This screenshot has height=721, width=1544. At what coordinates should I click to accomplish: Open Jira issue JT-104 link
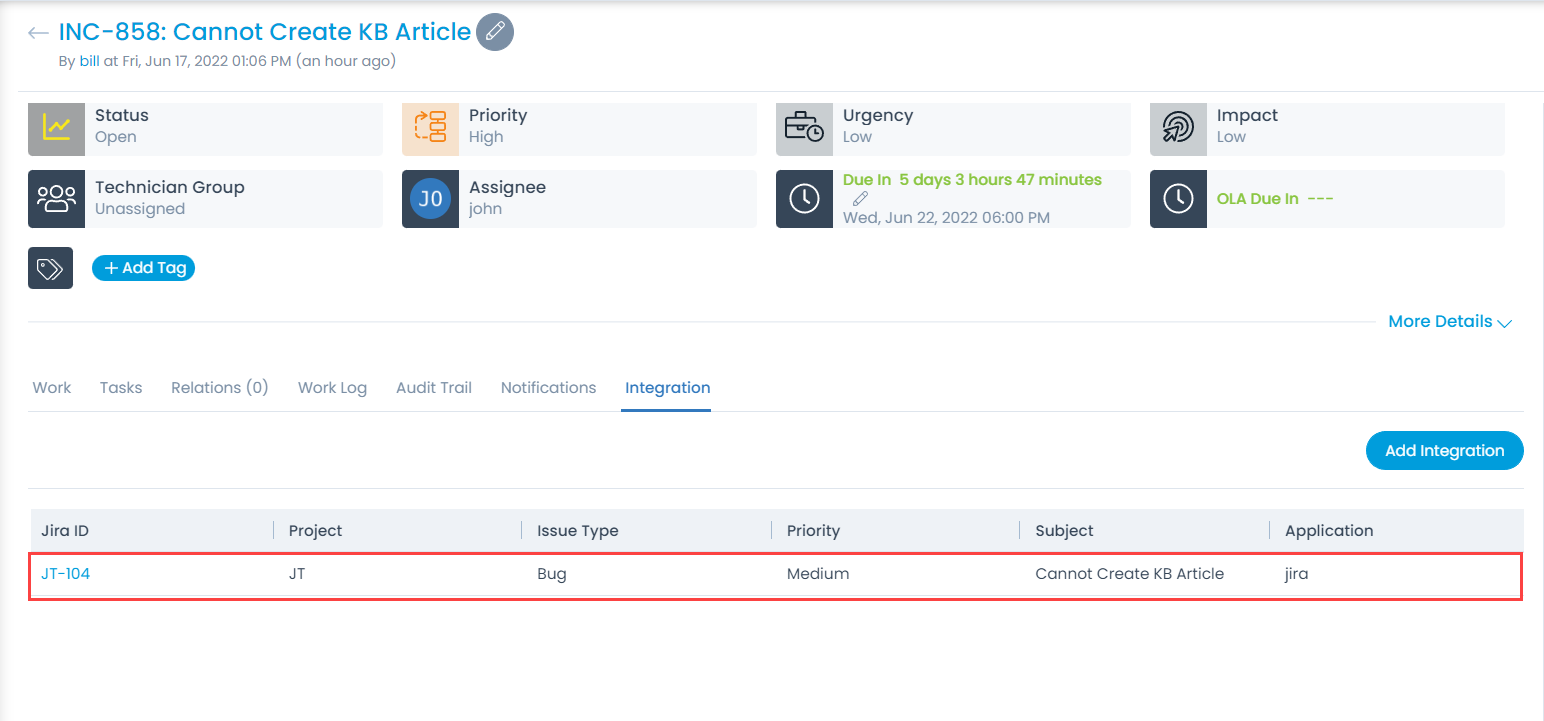(x=66, y=574)
